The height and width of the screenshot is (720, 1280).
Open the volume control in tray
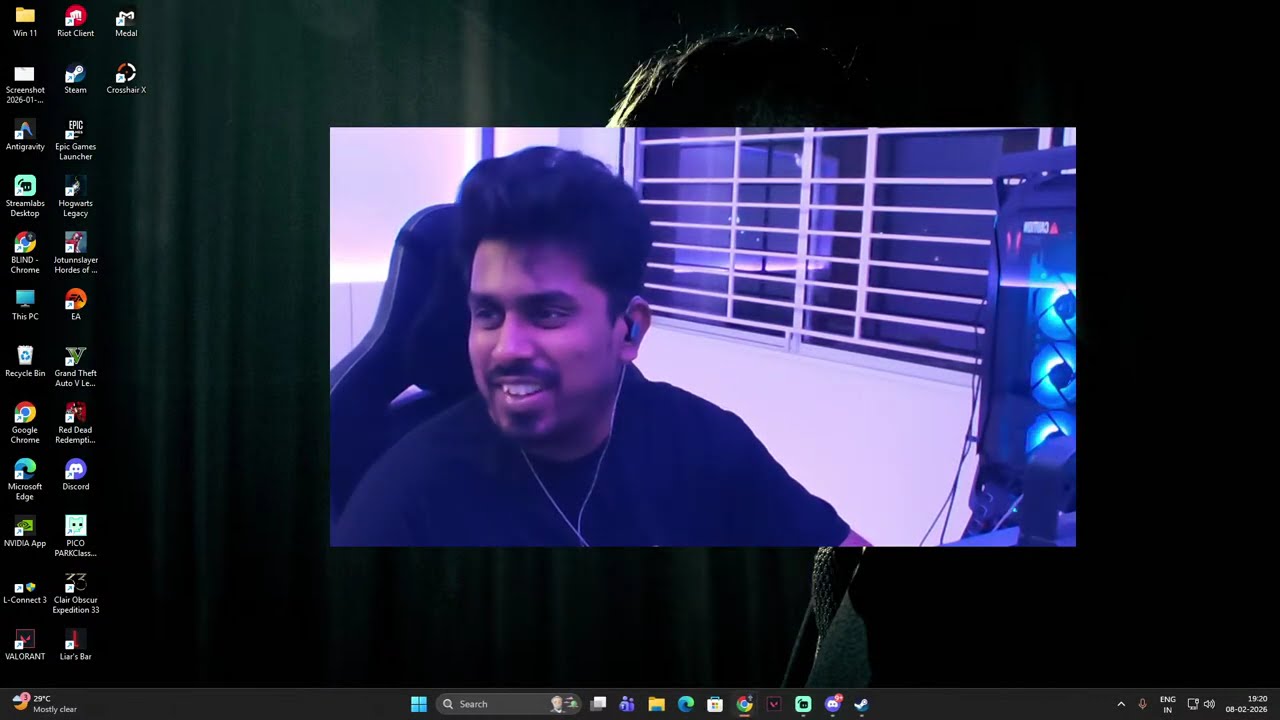click(1210, 704)
